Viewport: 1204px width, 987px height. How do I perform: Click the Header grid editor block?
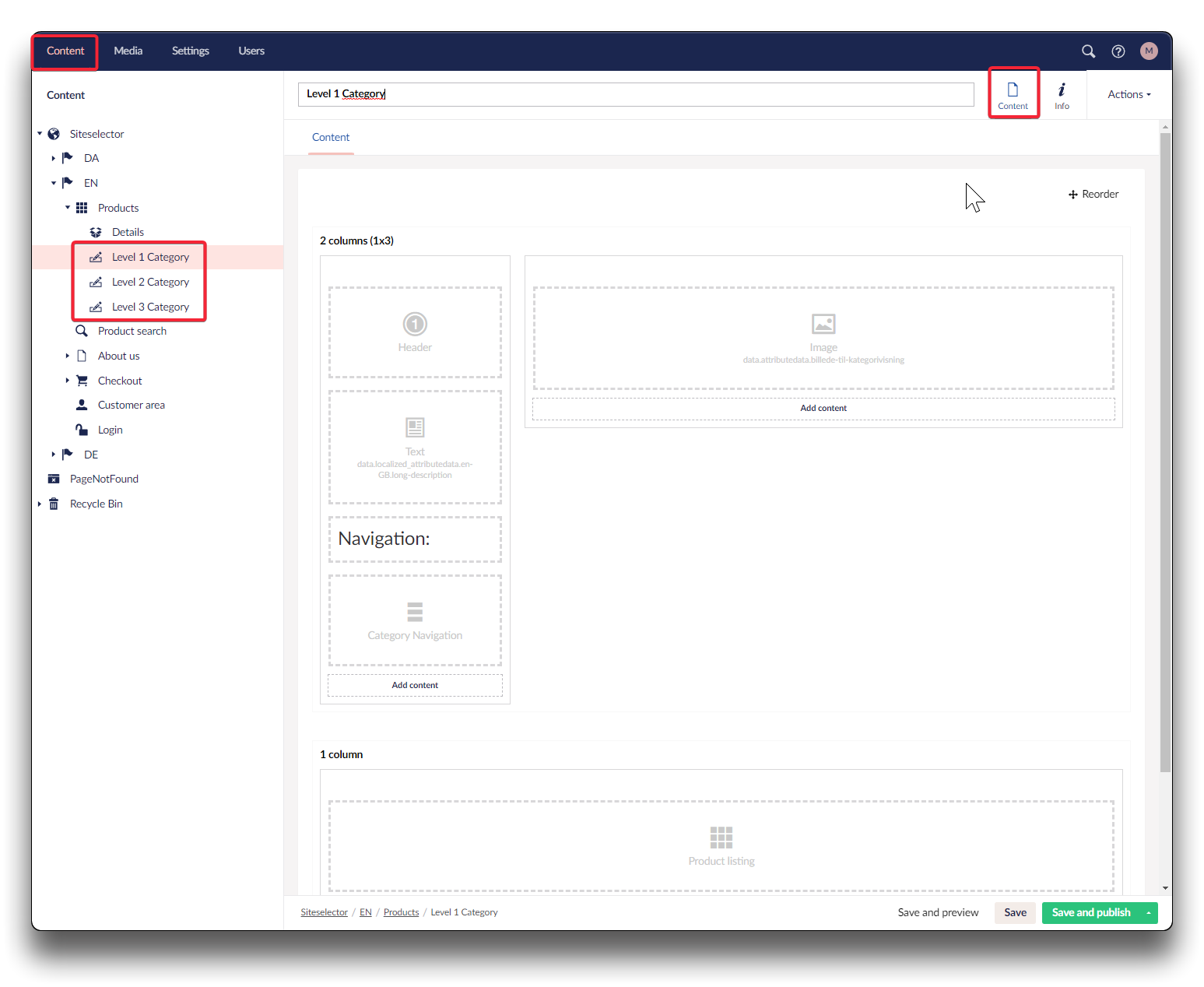coord(415,332)
